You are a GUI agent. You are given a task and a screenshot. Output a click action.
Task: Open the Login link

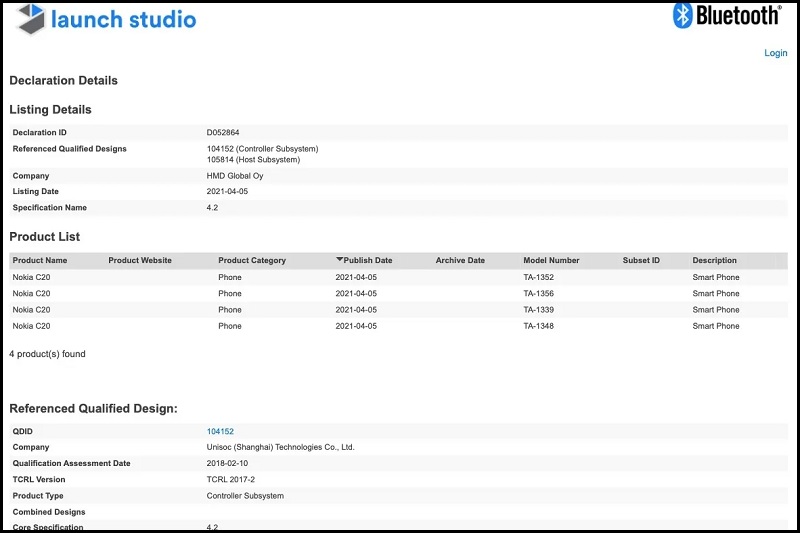click(776, 53)
